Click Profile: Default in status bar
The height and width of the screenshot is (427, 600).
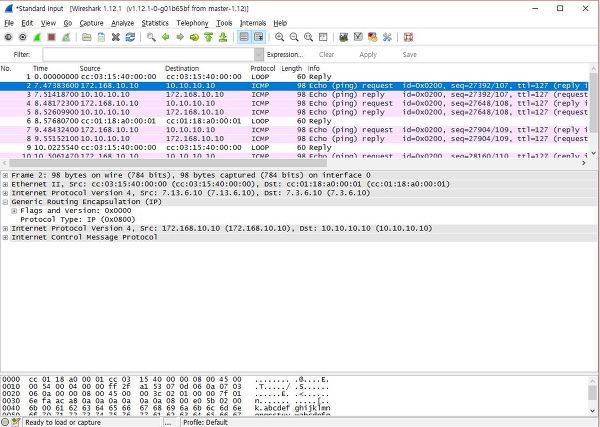click(x=205, y=422)
